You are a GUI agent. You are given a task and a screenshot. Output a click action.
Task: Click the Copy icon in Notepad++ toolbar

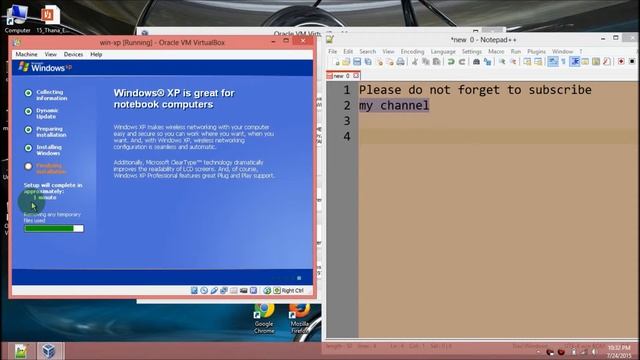coord(426,62)
